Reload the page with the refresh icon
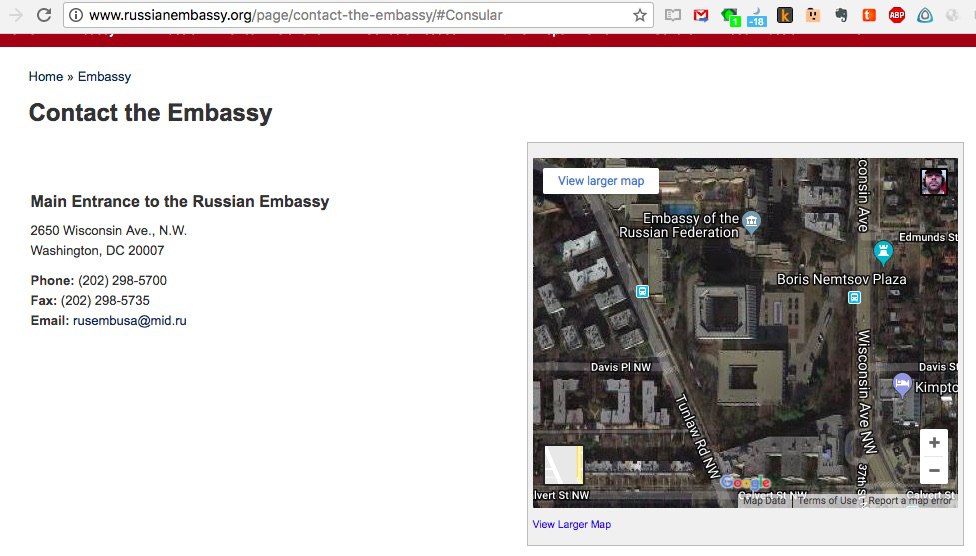The height and width of the screenshot is (556, 976). [44, 15]
